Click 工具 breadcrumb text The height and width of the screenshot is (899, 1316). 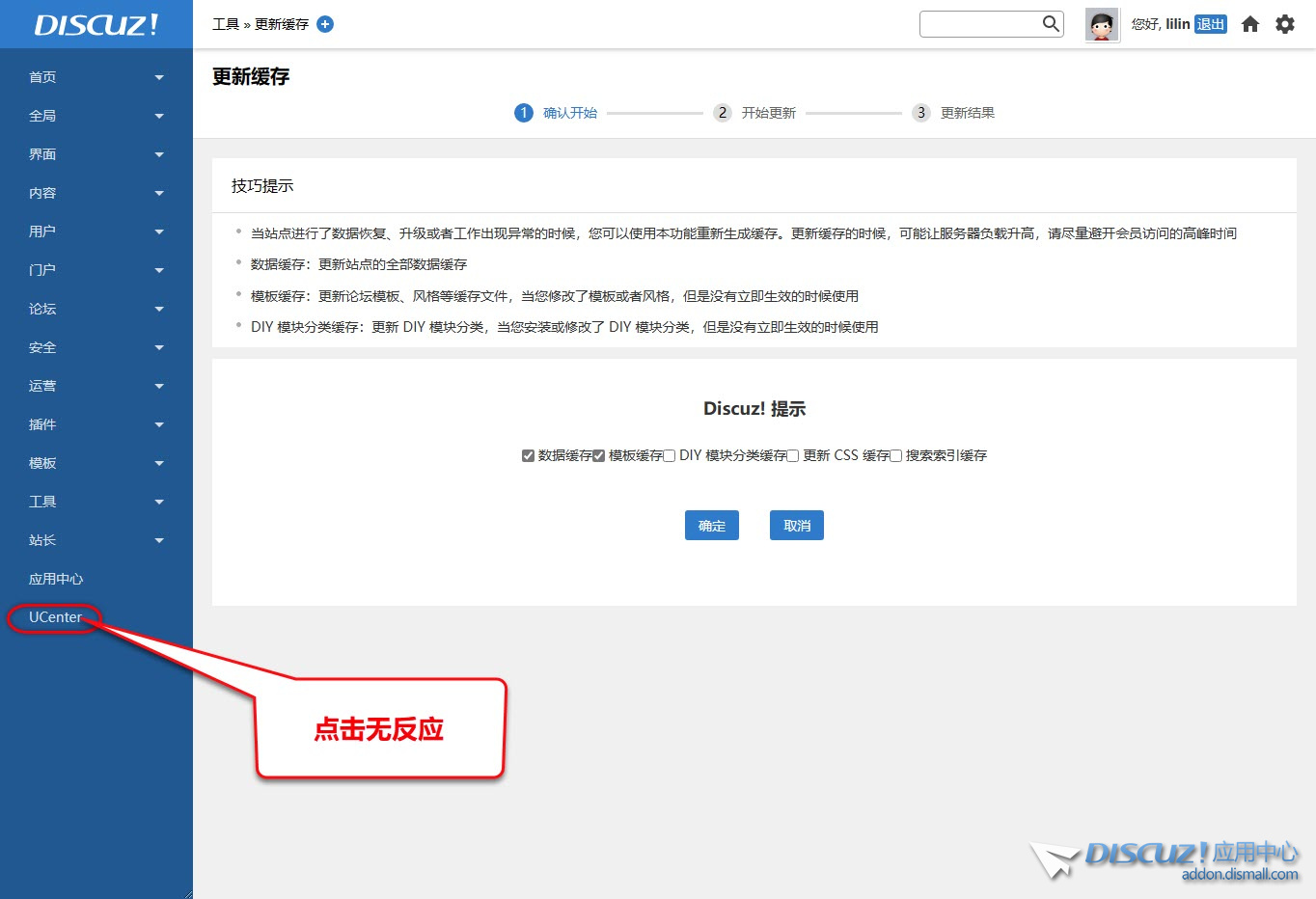coord(226,24)
